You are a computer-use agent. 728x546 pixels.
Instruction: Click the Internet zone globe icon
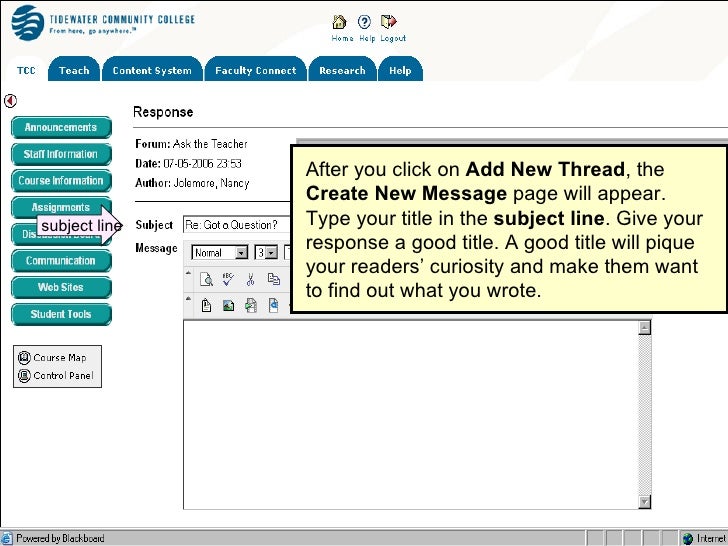coord(688,539)
